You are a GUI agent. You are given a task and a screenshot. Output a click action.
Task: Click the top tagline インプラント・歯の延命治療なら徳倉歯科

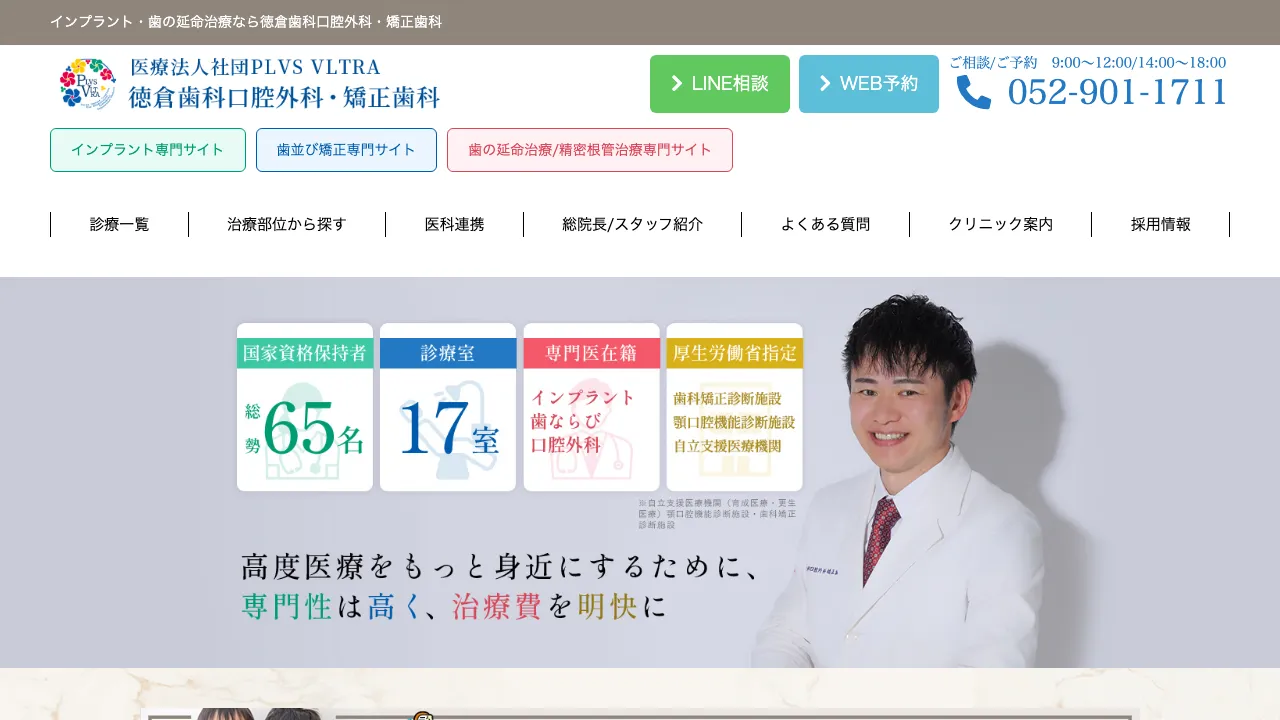tap(246, 22)
